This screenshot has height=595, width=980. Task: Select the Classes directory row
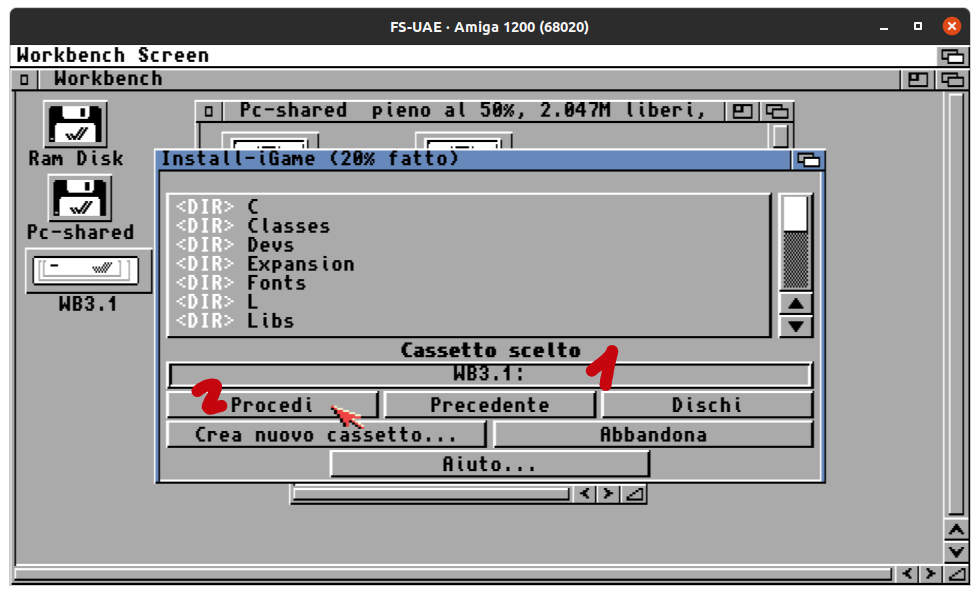469,226
